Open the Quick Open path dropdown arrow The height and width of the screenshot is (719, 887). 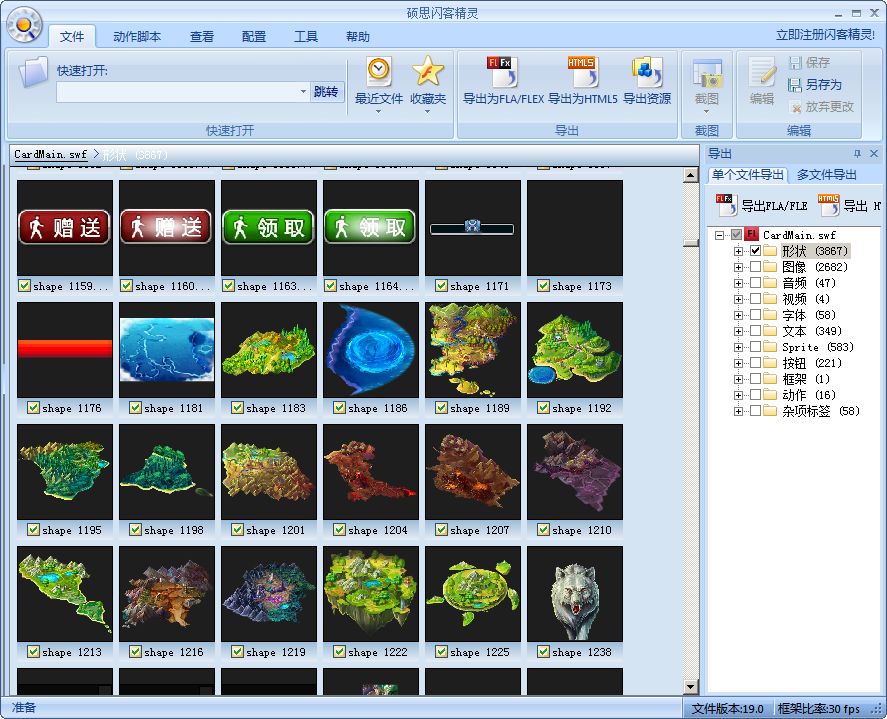coord(303,91)
